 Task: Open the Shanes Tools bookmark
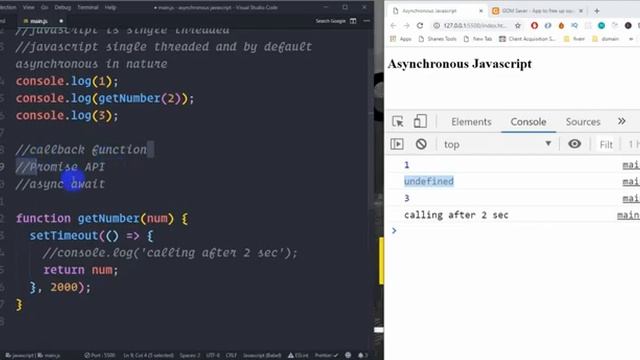coord(437,39)
